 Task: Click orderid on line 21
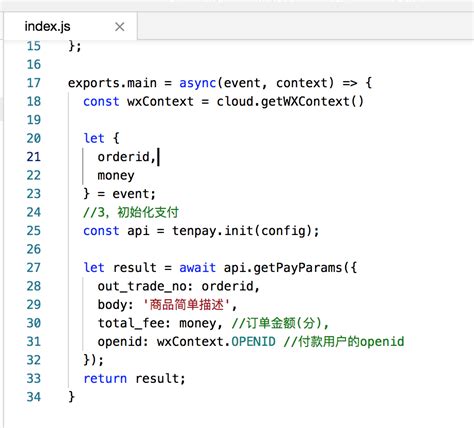pos(124,157)
